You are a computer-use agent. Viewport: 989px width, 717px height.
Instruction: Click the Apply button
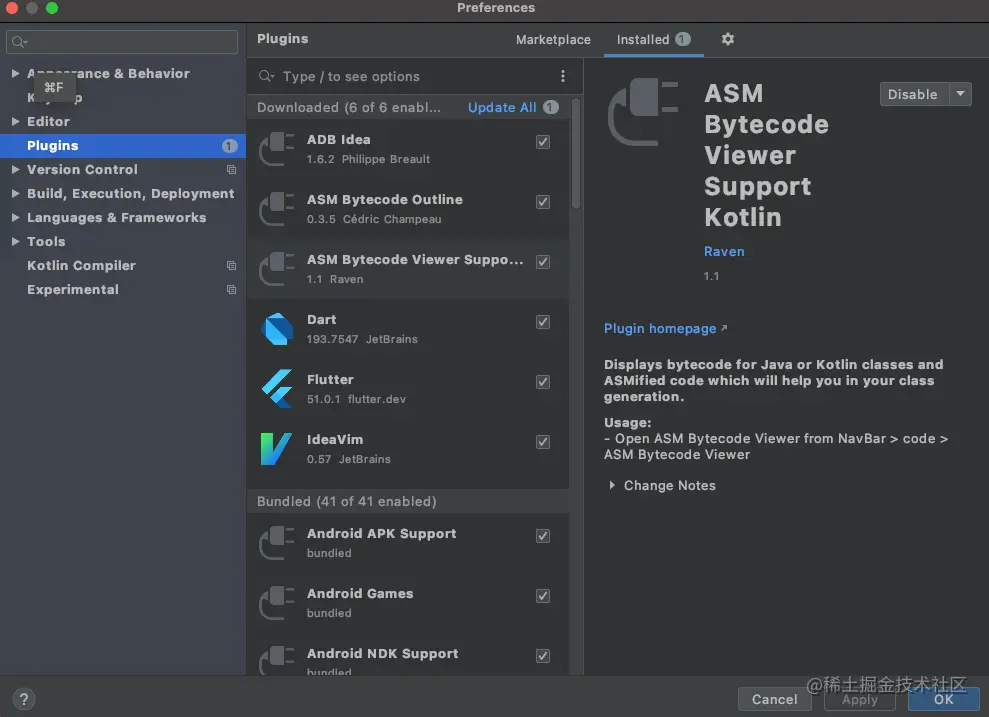pos(860,699)
